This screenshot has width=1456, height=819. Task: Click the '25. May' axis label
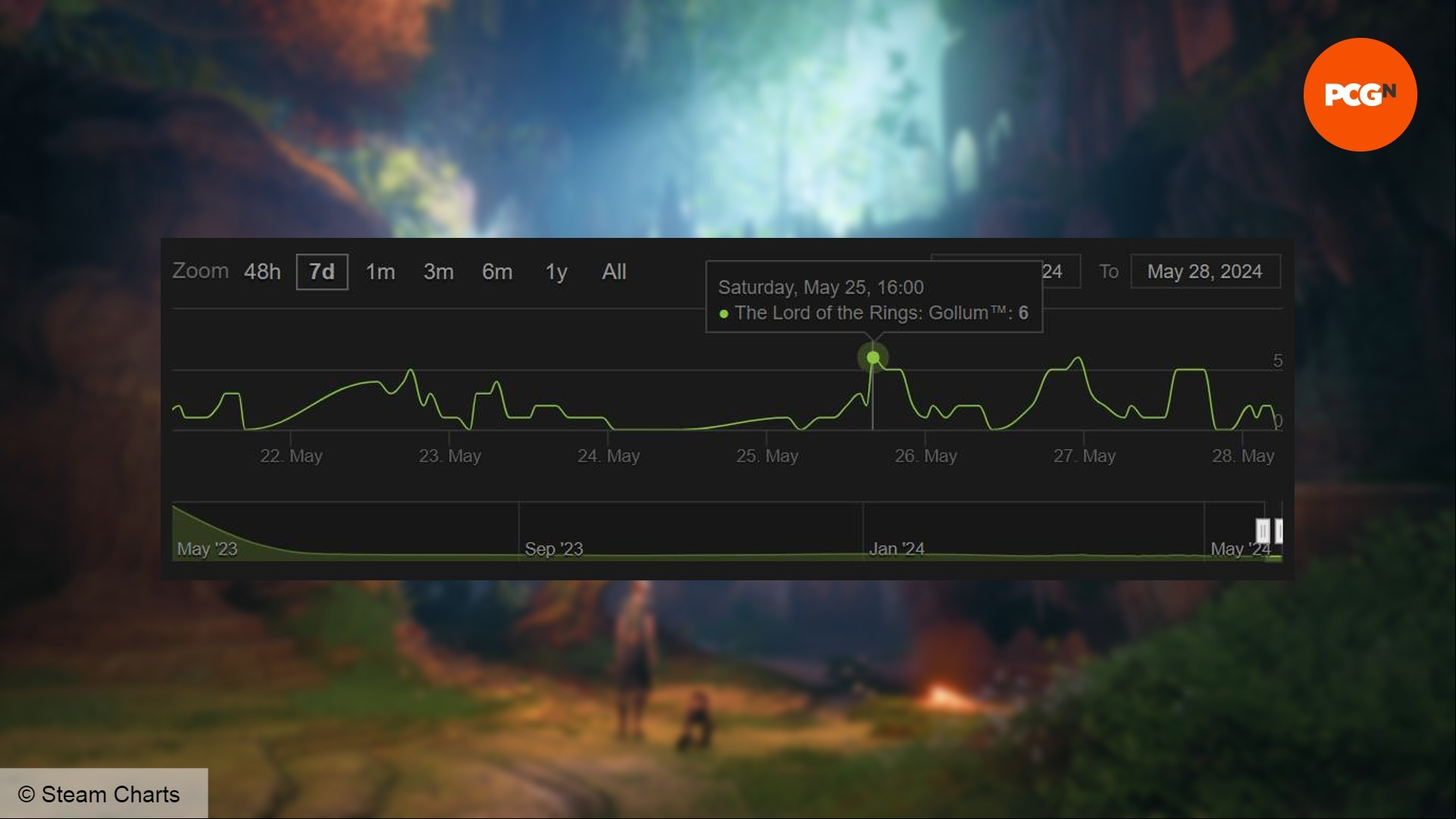(767, 456)
